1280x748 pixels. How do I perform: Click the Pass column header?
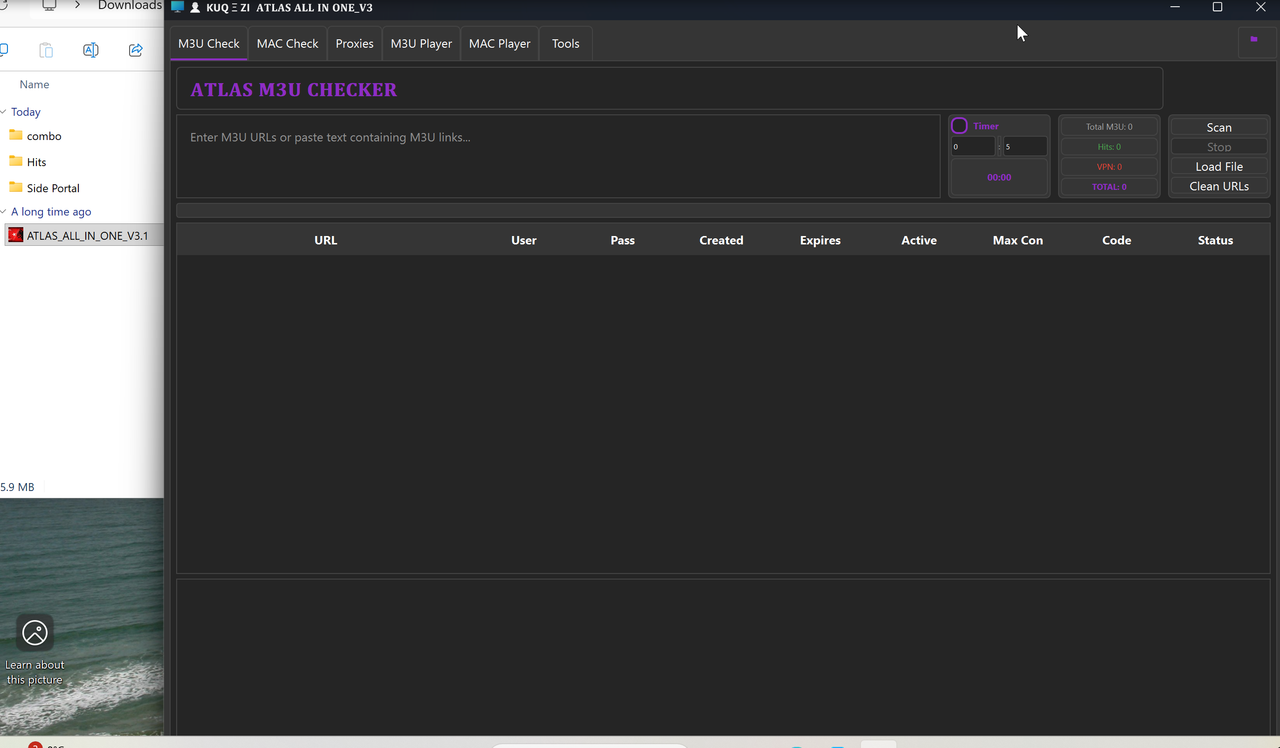pos(623,240)
